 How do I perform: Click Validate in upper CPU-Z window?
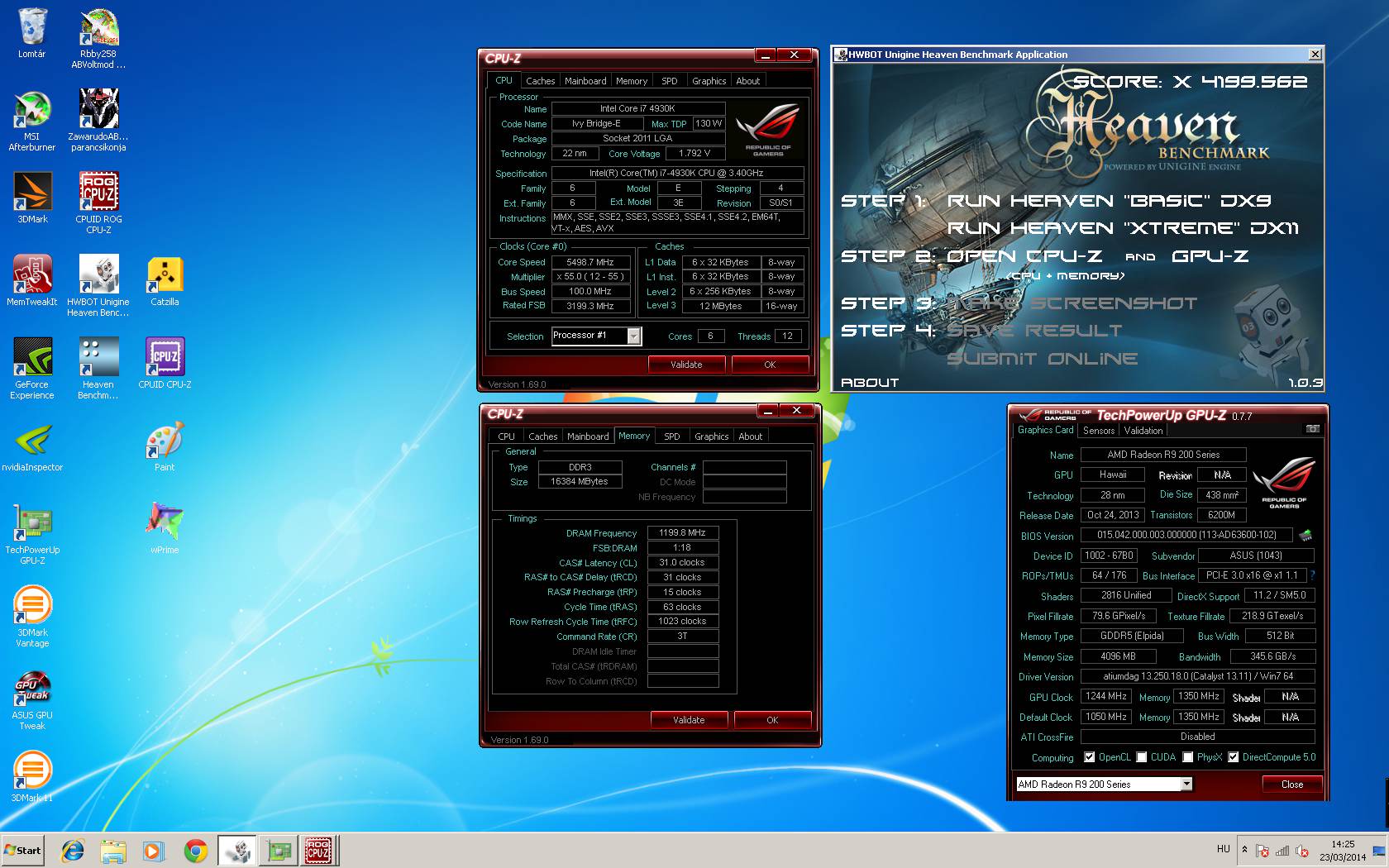(x=686, y=365)
